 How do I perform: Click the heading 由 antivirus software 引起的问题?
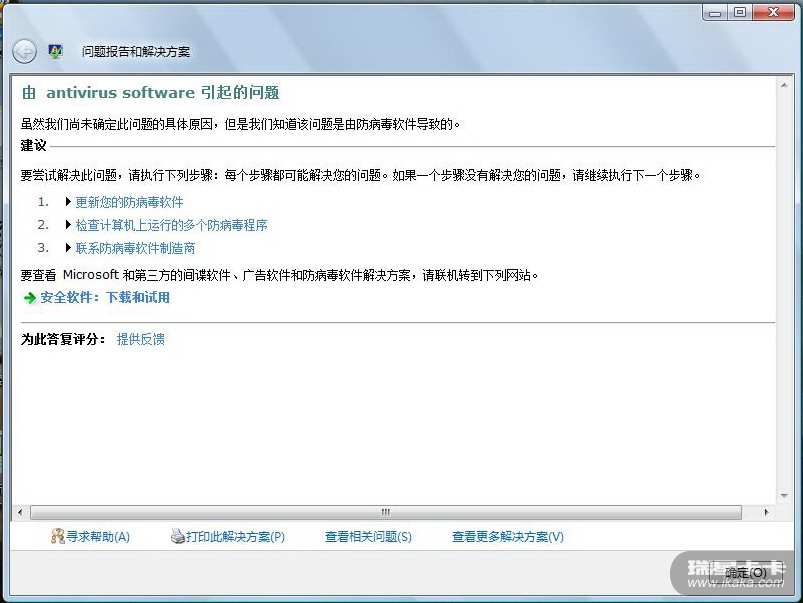[150, 93]
